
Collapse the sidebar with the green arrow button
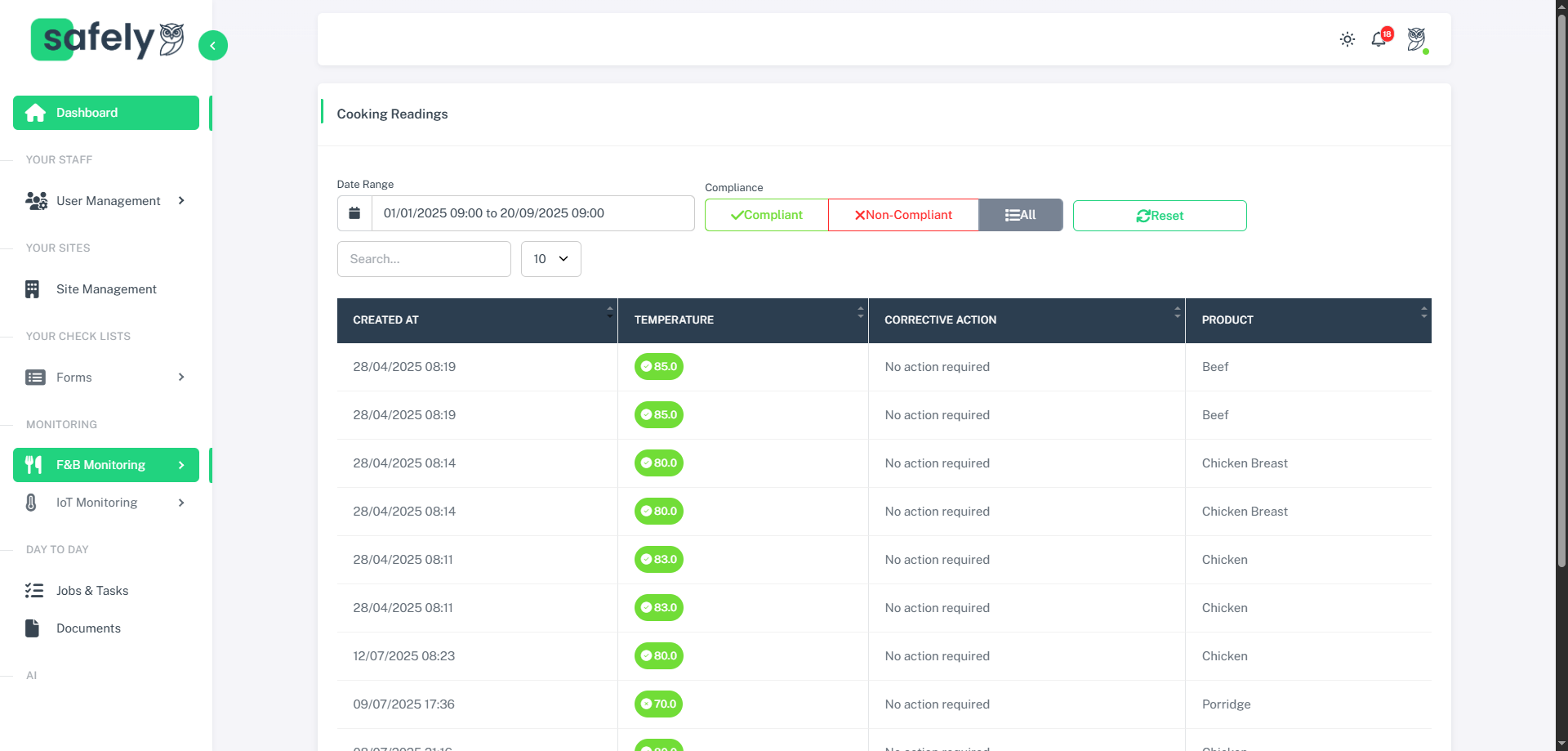coord(212,46)
